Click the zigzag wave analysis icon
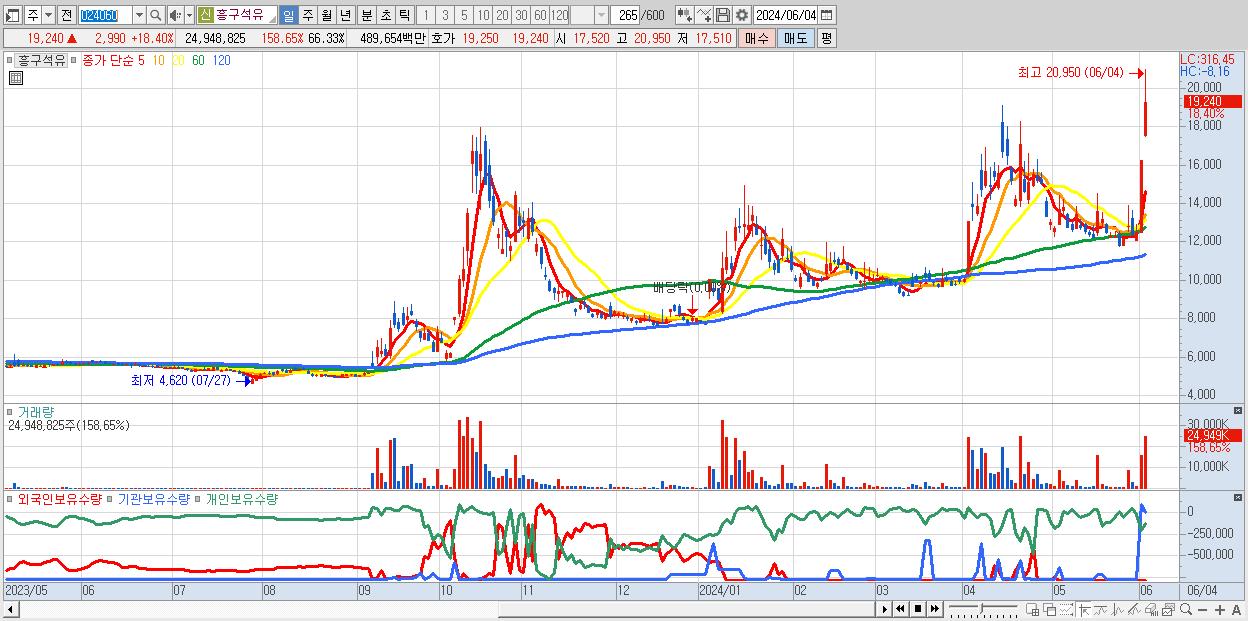The image size is (1248, 621). coord(1118,610)
